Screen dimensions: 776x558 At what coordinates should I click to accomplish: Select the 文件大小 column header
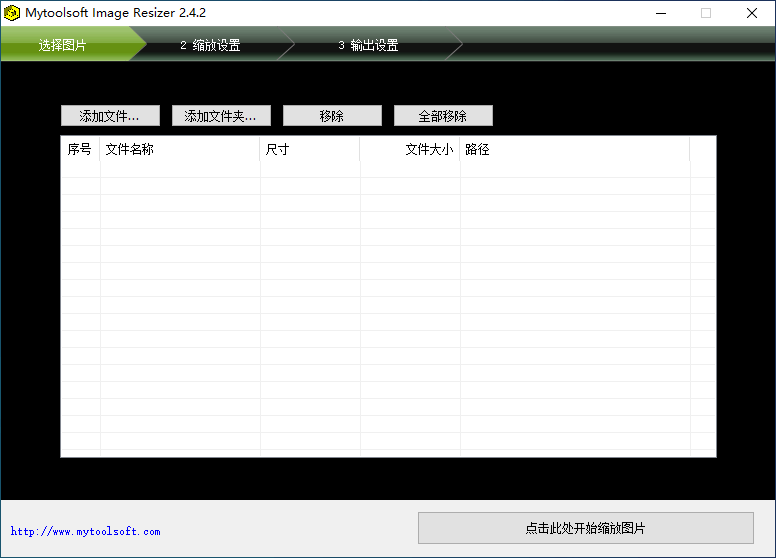click(410, 150)
